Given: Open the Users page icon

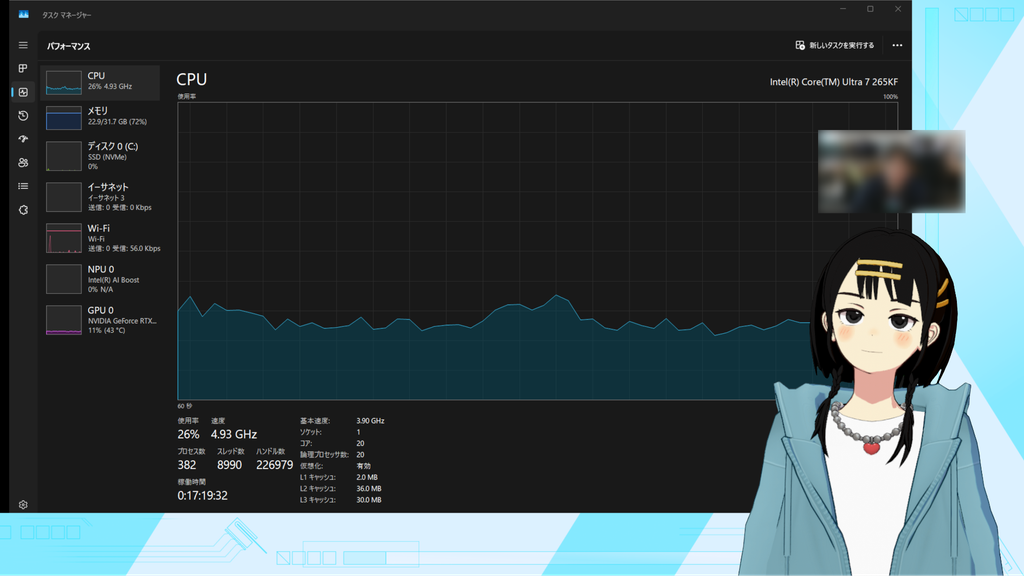Looking at the screenshot, I should [x=23, y=163].
